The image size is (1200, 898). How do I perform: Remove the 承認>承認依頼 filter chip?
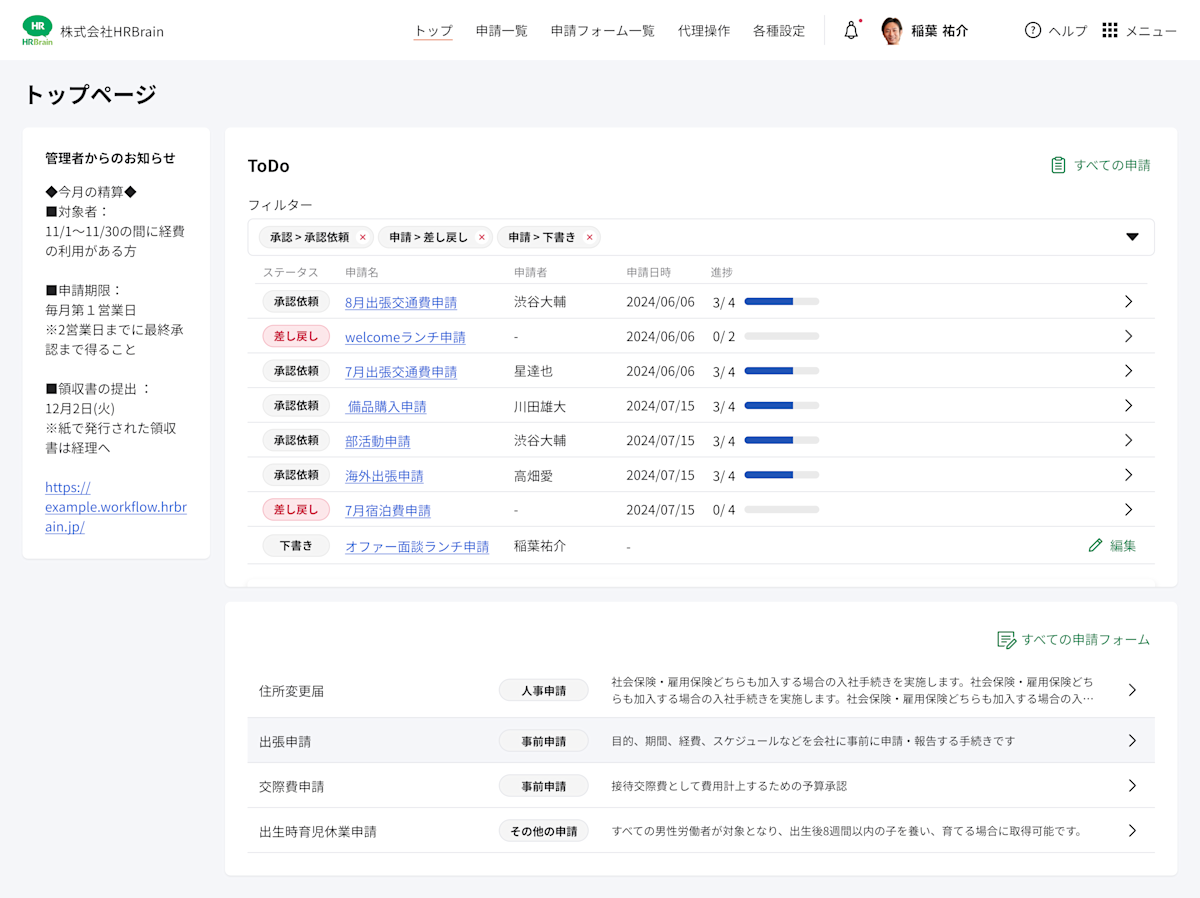tap(362, 237)
